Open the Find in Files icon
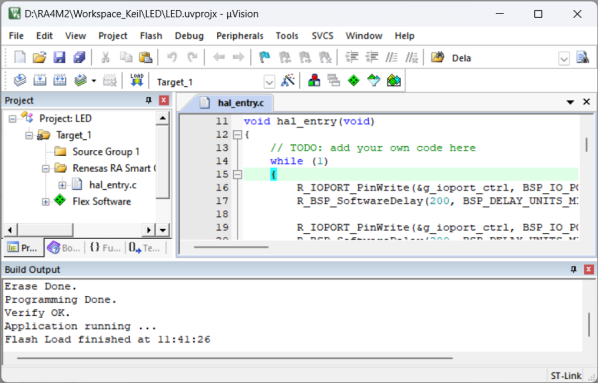The height and width of the screenshot is (383, 598). coord(437,58)
